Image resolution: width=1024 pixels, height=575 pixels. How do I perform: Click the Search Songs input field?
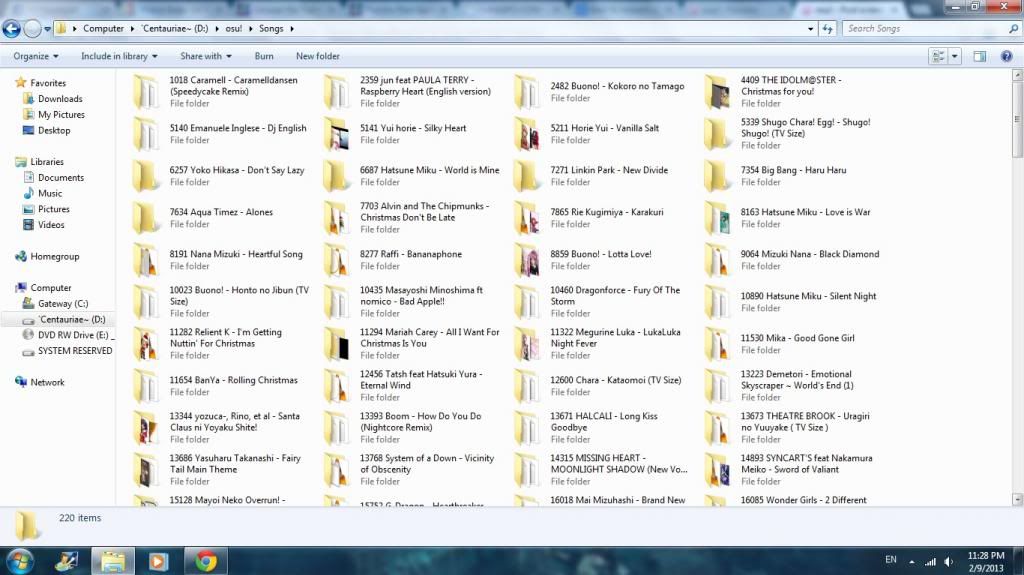(924, 29)
